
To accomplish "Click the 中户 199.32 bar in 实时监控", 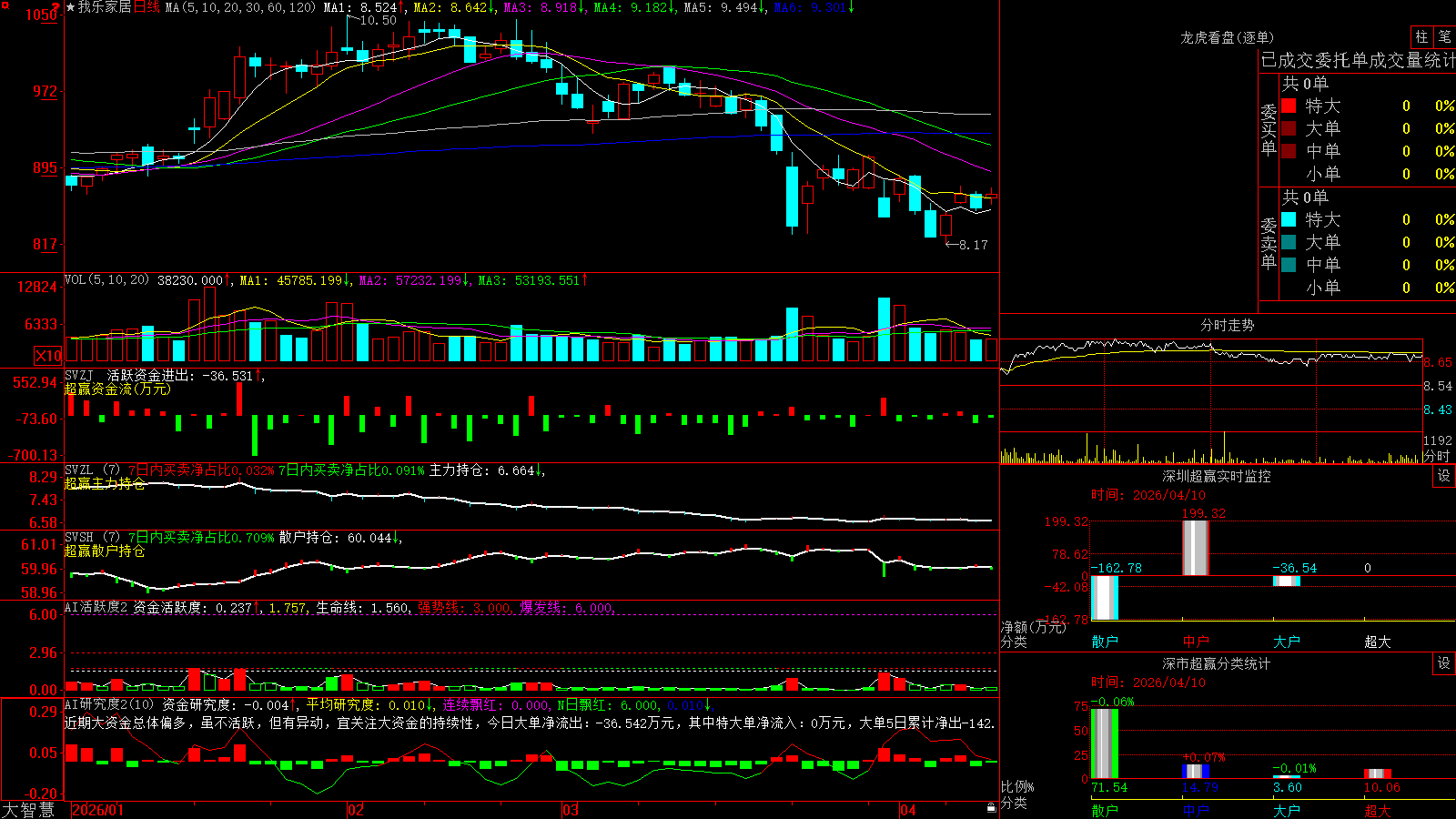I will coord(1196,548).
